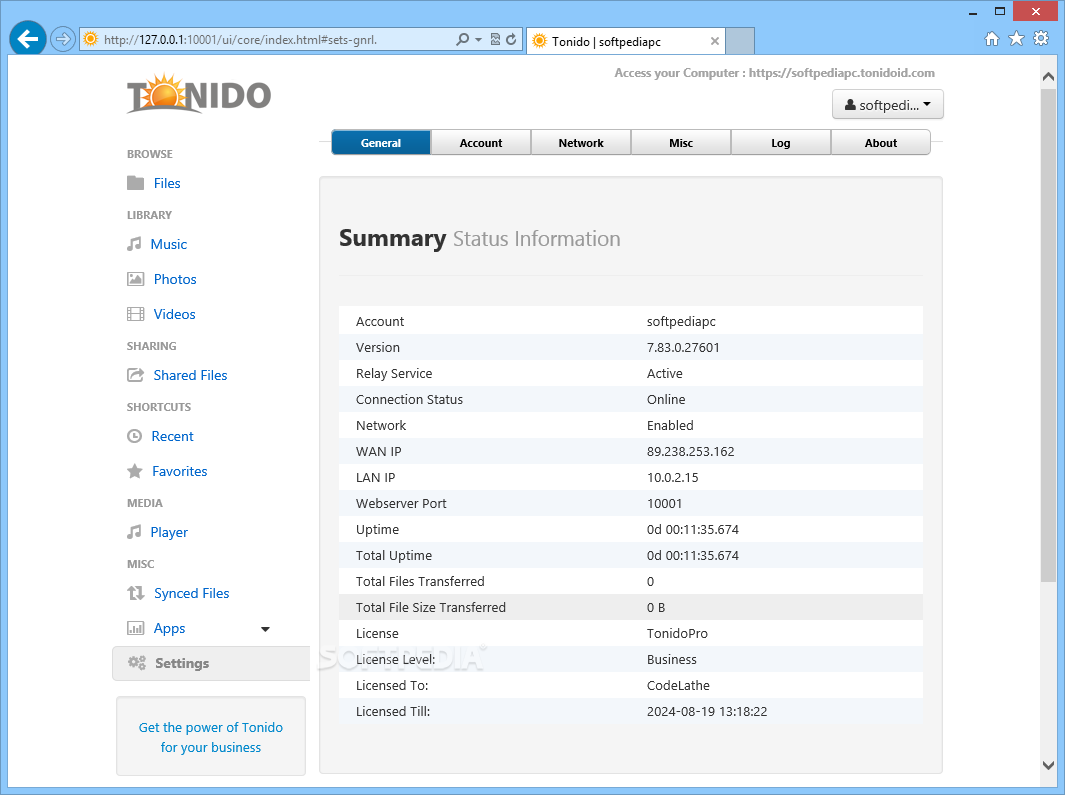Click the WAN IP value 89.238.253.162
The height and width of the screenshot is (795, 1065).
coord(690,451)
